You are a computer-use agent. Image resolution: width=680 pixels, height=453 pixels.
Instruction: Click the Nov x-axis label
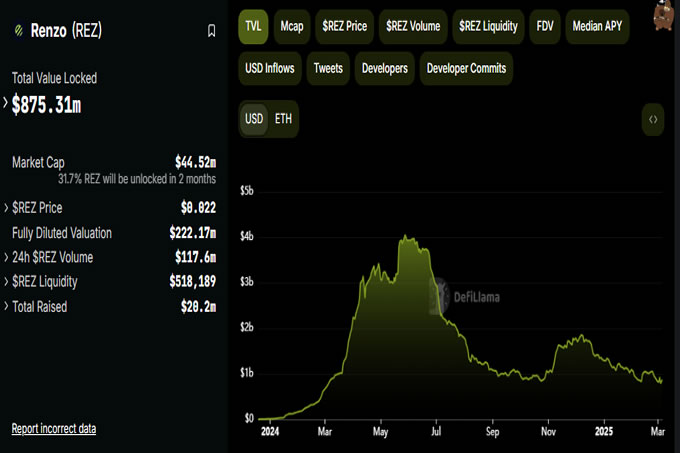coord(549,432)
